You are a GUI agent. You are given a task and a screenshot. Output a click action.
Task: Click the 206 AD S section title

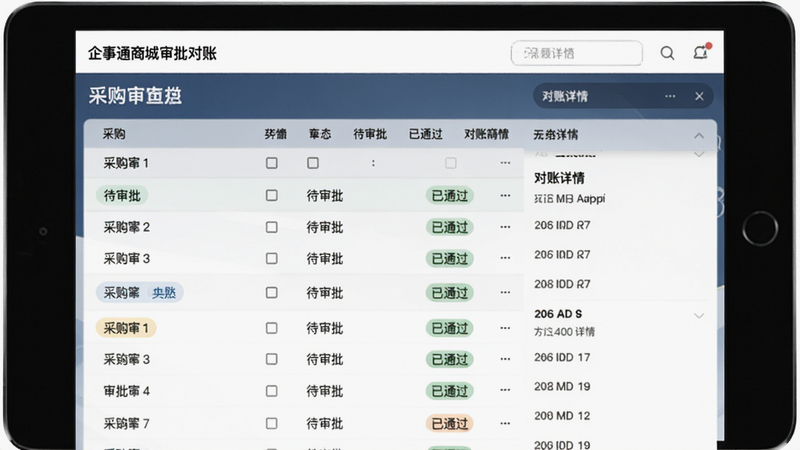[x=558, y=314]
